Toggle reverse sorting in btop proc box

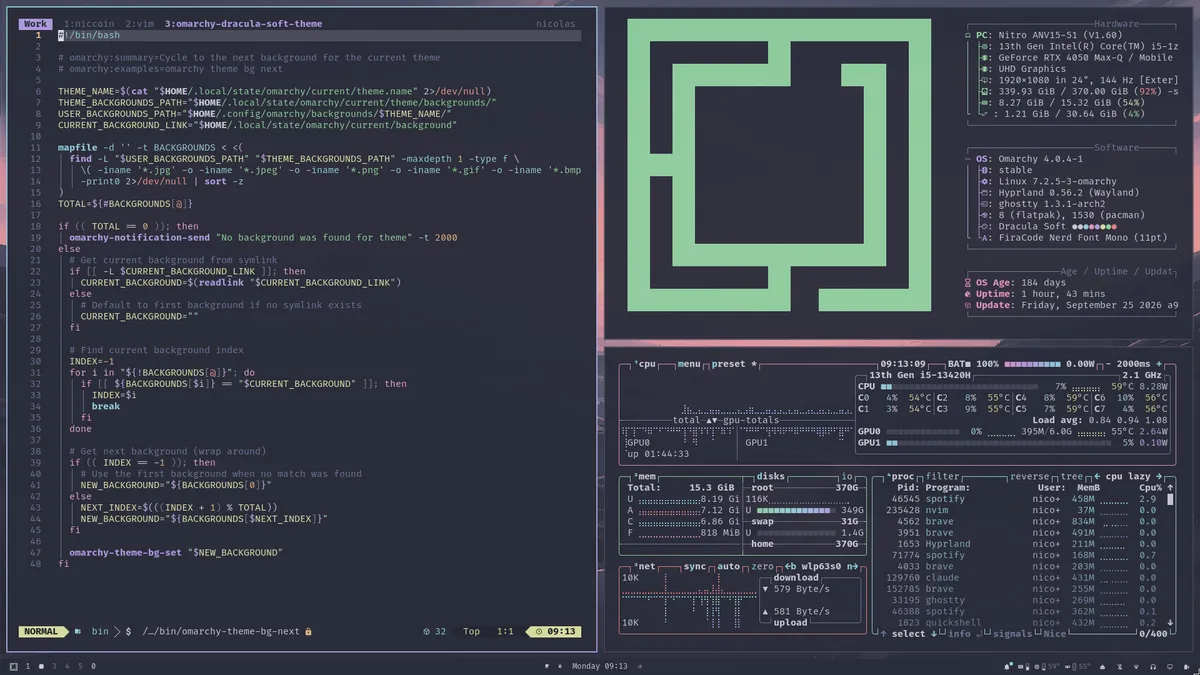pos(1029,477)
